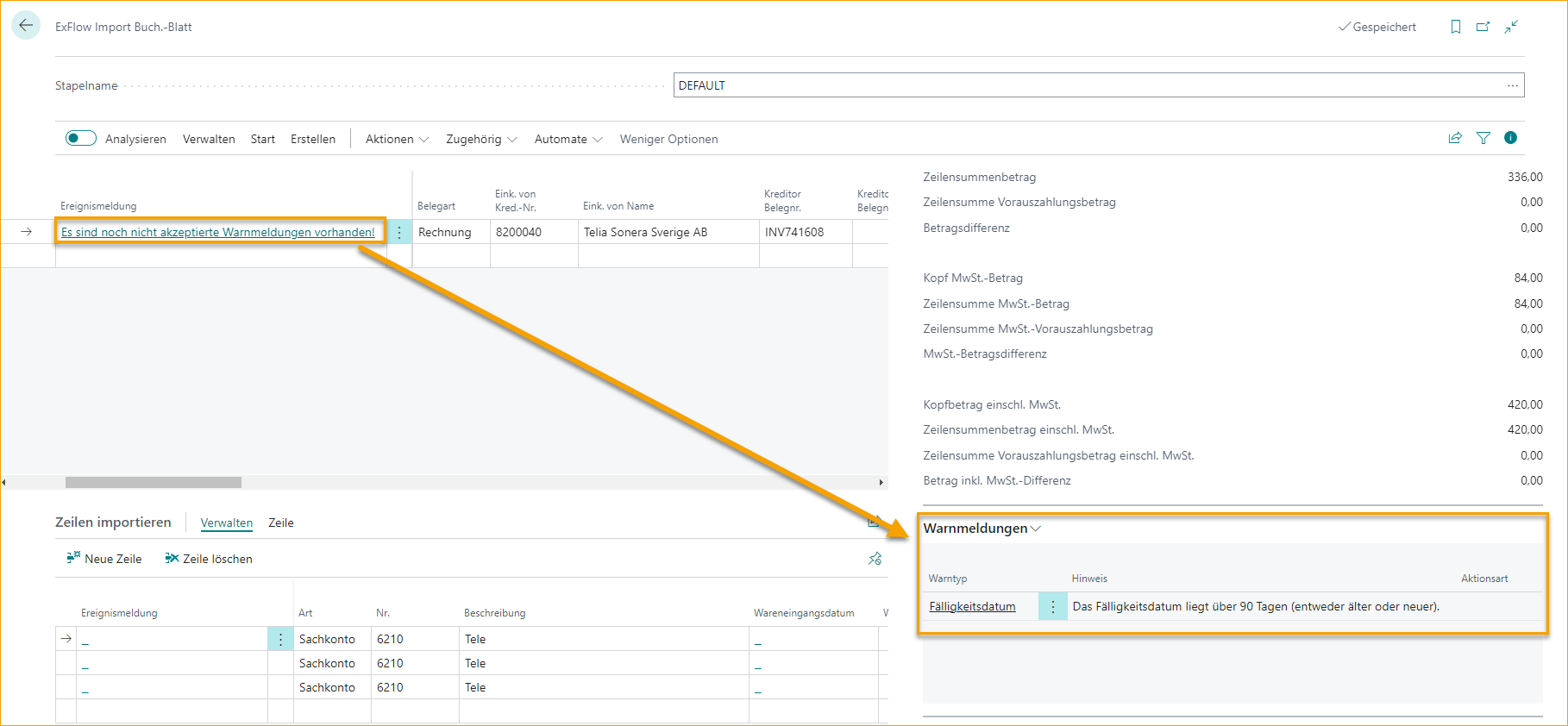Select the Kopfbetrag einschl. MwSt. value 420,00
The image size is (1568, 726).
coord(1525,404)
